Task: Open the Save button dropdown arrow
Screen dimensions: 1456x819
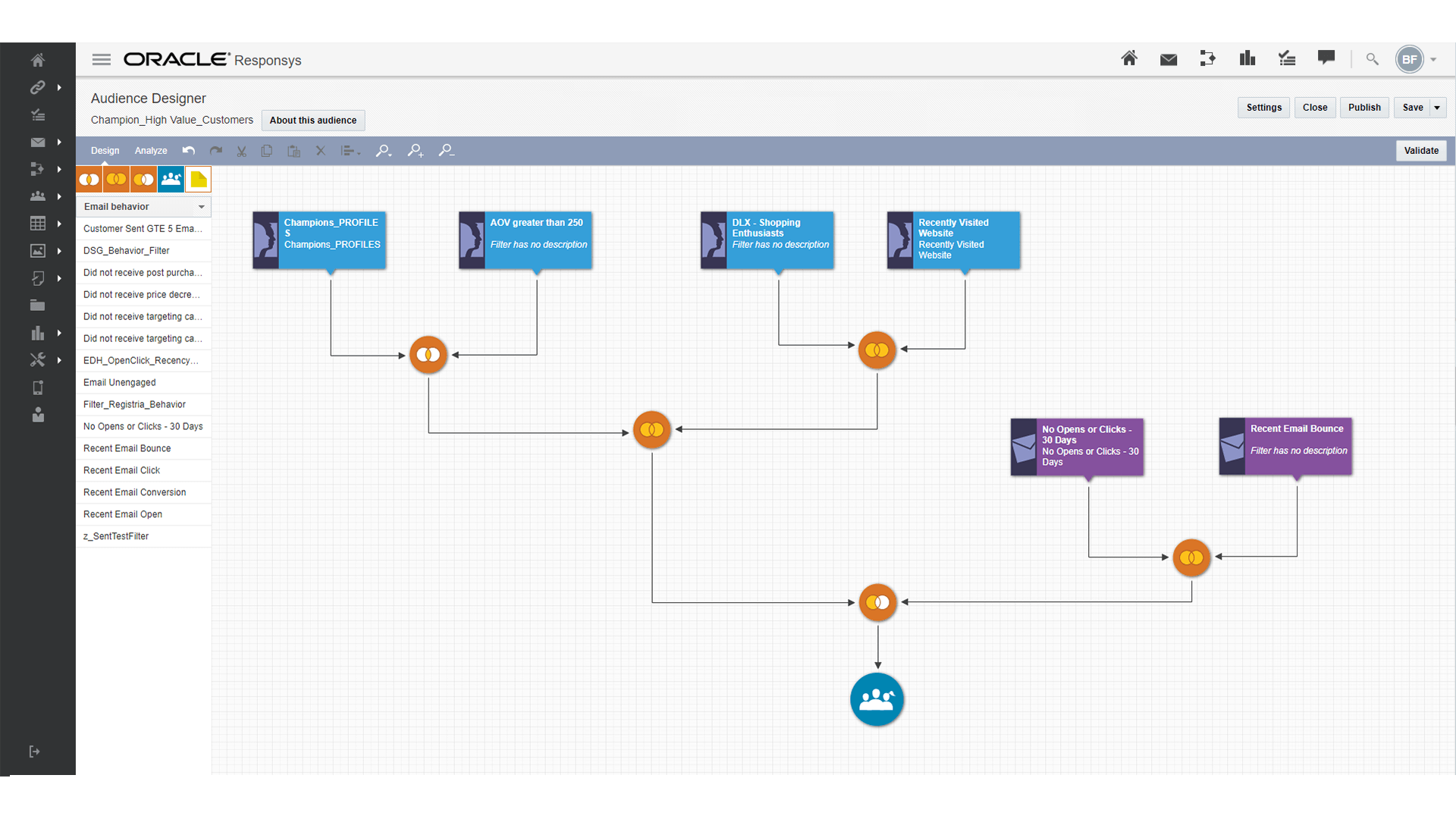Action: pyautogui.click(x=1436, y=108)
